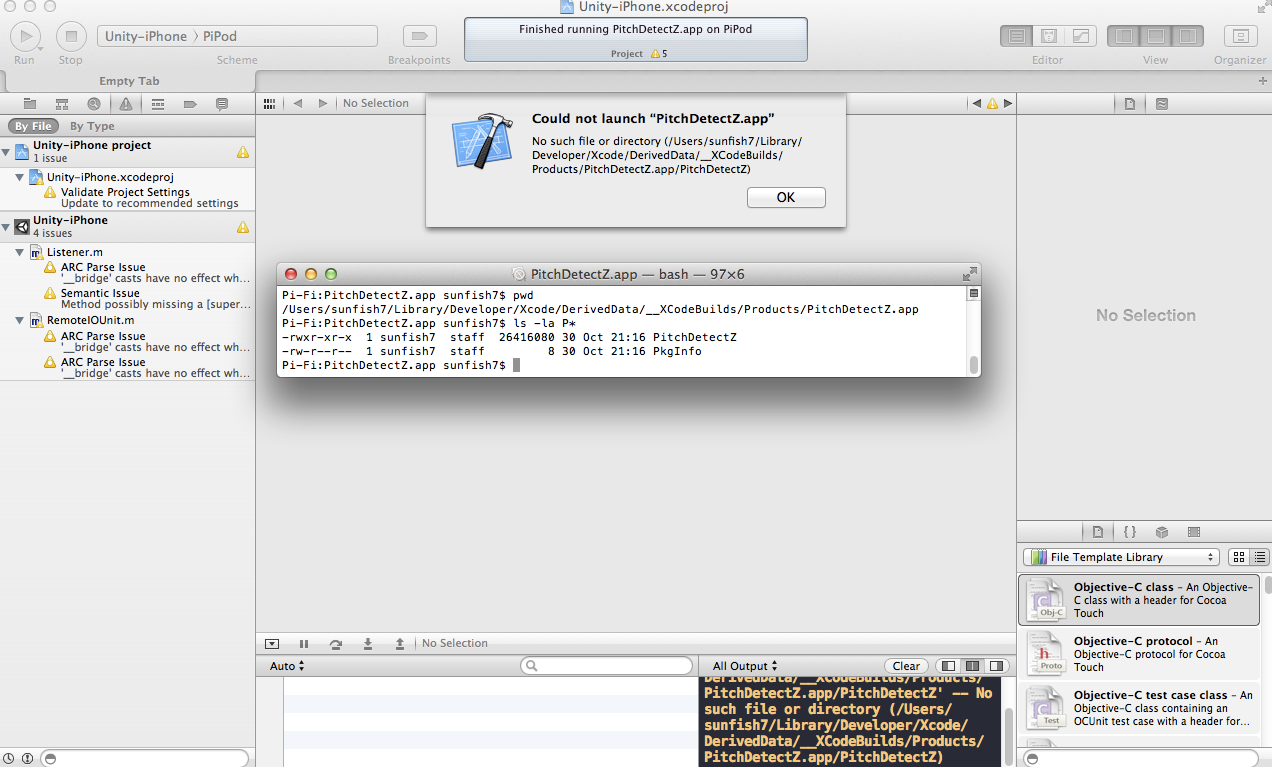Collapse Unity-iPhone.xcodeproj issue node

pyautogui.click(x=20, y=177)
